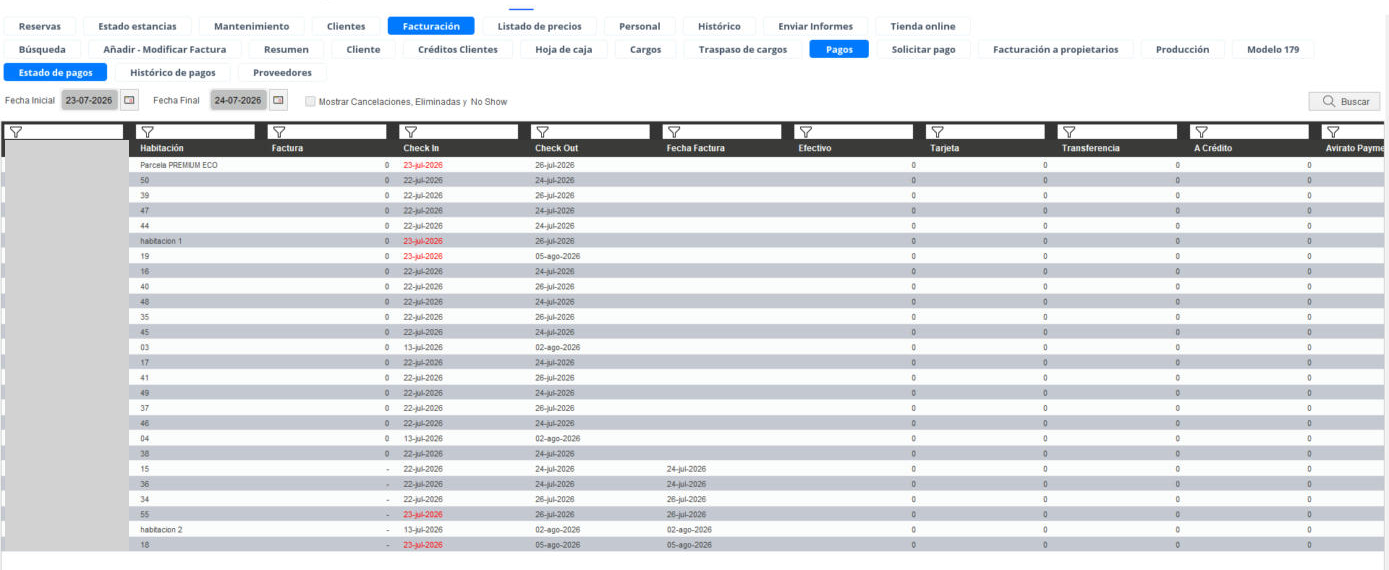The height and width of the screenshot is (570, 1389).
Task: Open the Clientes tab
Action: pyautogui.click(x=346, y=26)
